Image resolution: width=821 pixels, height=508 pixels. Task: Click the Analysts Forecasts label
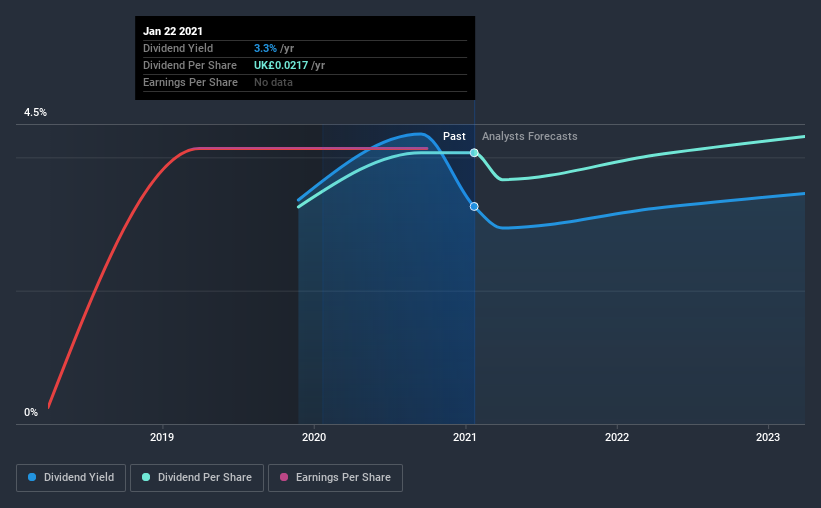click(529, 136)
